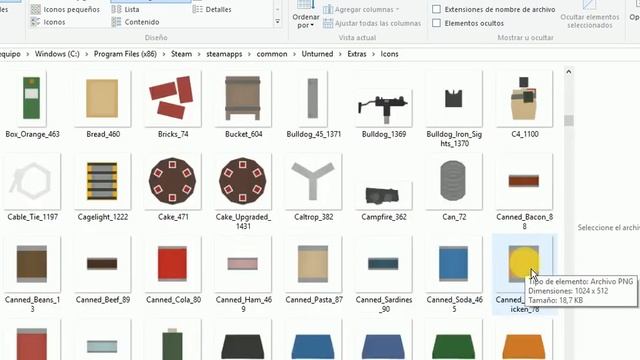The width and height of the screenshot is (640, 360).
Task: Open the Bread_460 image file
Action: (102, 98)
